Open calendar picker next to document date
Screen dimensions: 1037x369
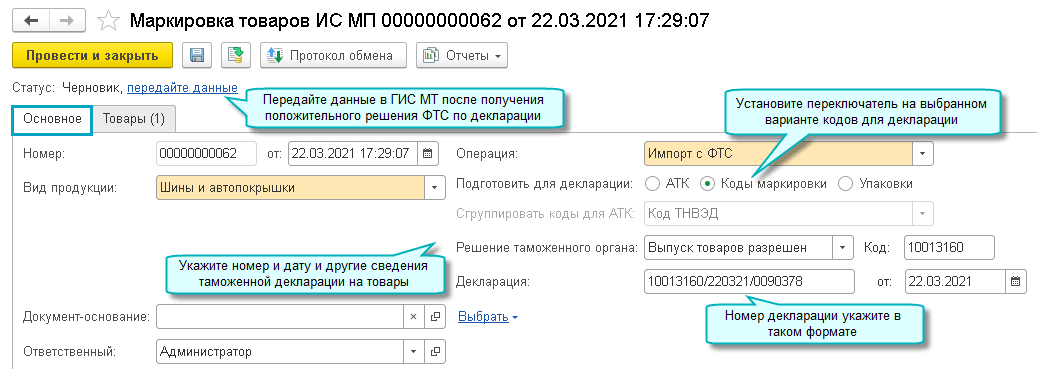(427, 153)
